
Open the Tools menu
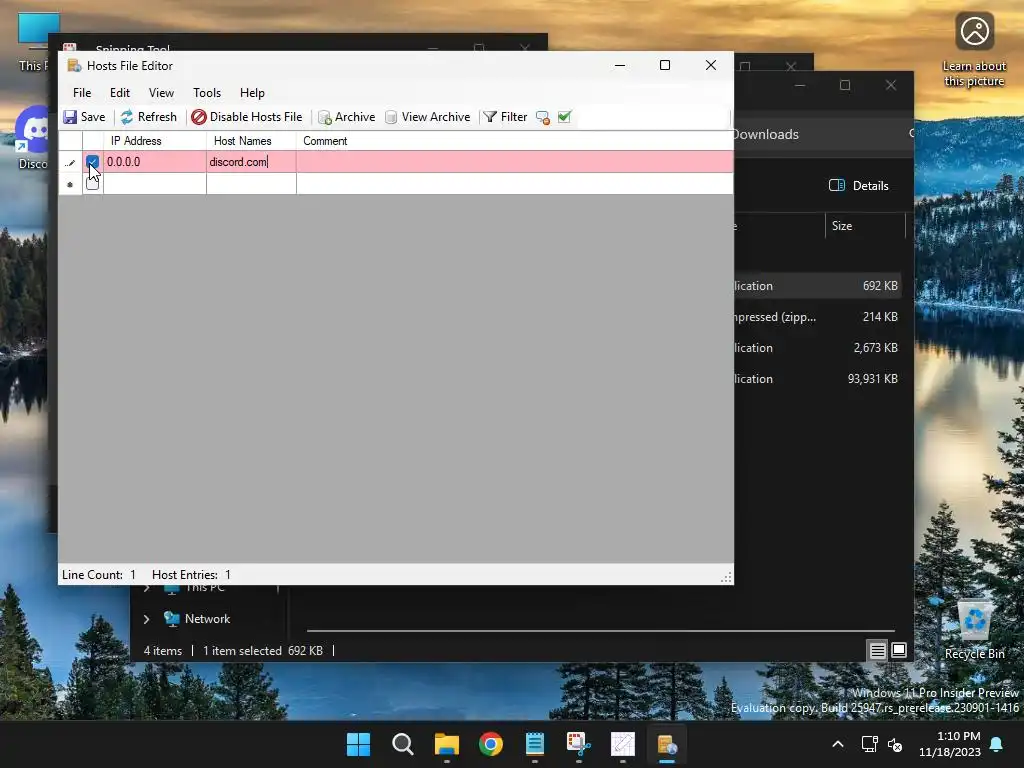pyautogui.click(x=207, y=93)
